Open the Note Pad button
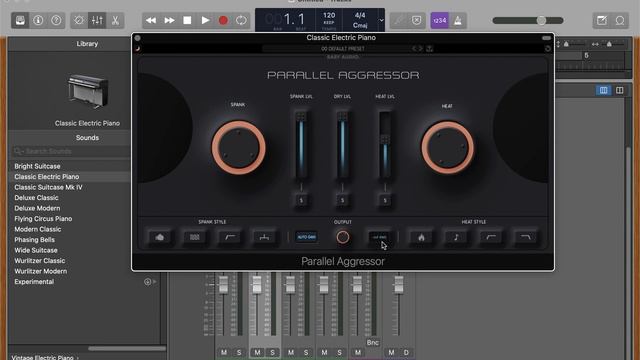This screenshot has height=360, width=640. coord(602,20)
